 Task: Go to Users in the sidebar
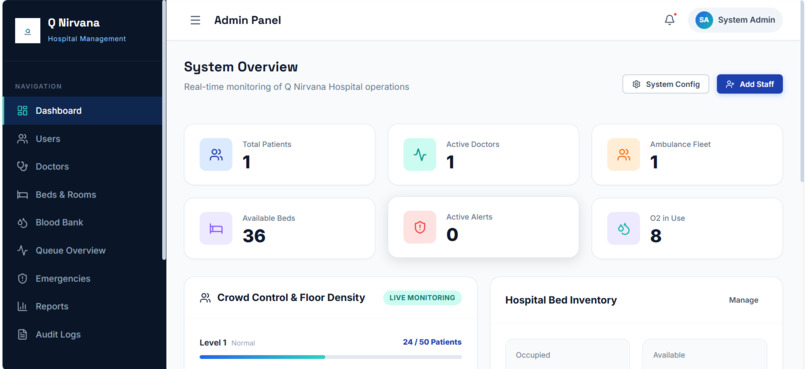click(x=82, y=139)
